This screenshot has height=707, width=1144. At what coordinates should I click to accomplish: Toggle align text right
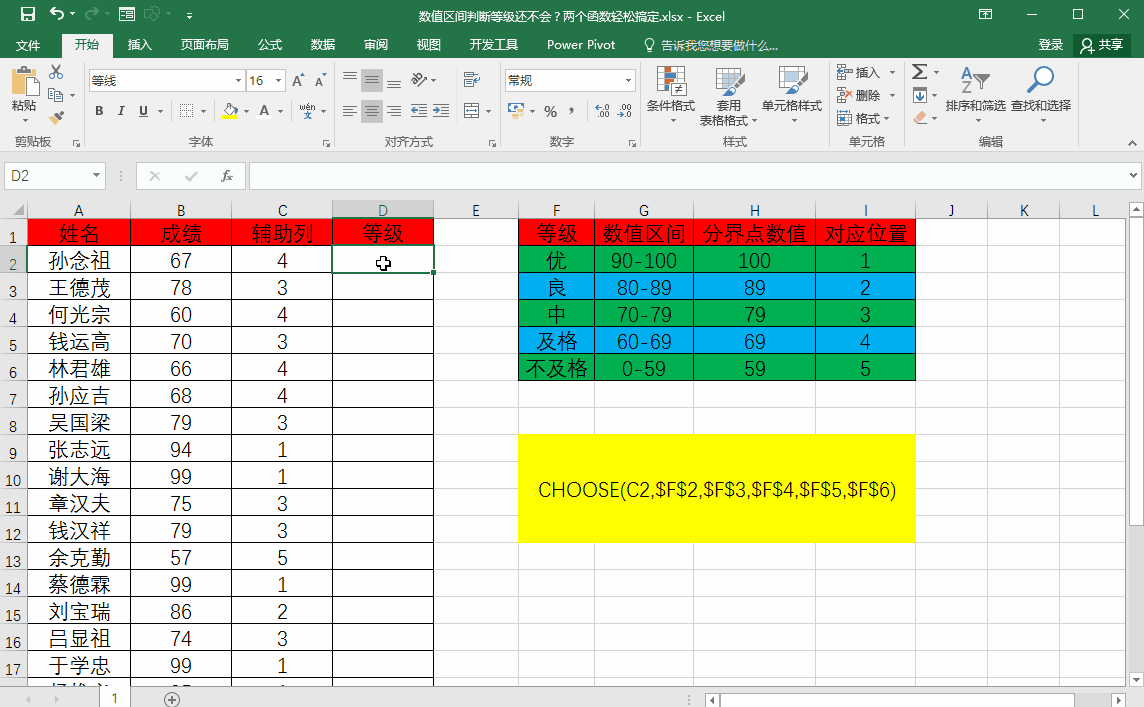click(394, 111)
